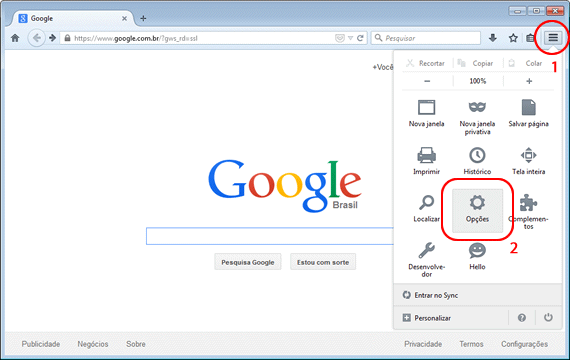The width and height of the screenshot is (570, 360).
Task: Focus the Google search box
Action: pos(270,236)
